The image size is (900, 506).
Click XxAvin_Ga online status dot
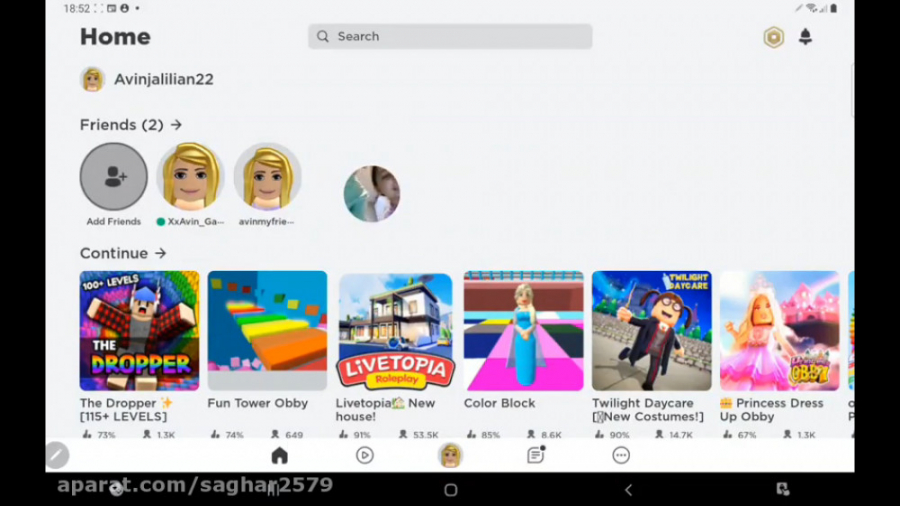click(161, 222)
